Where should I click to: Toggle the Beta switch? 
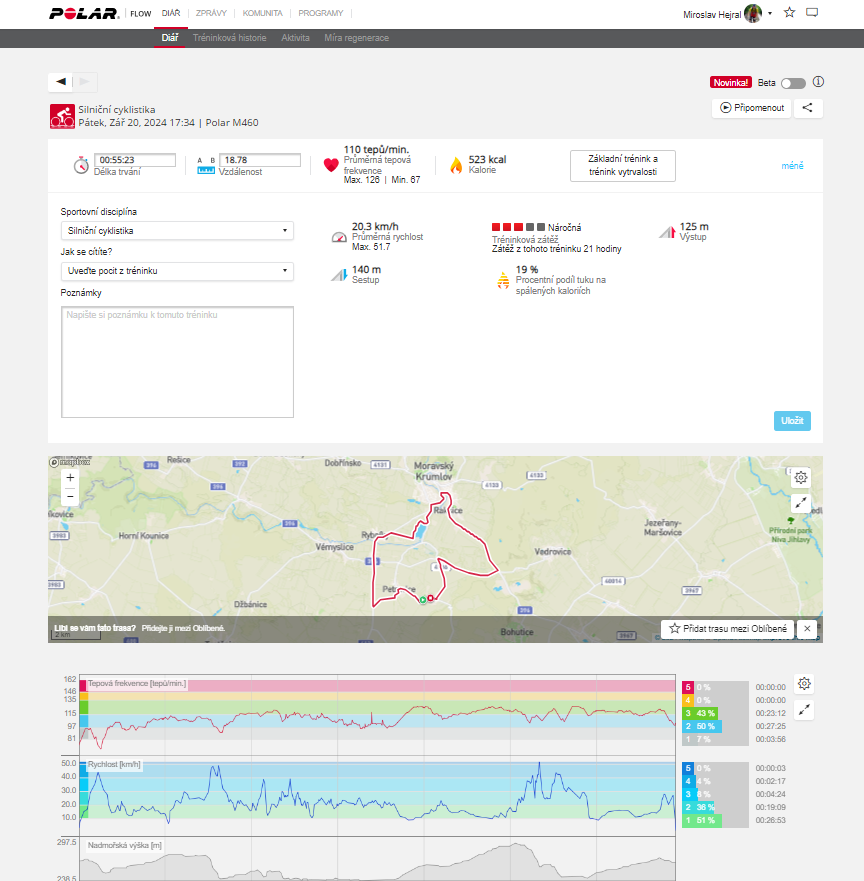tap(793, 83)
